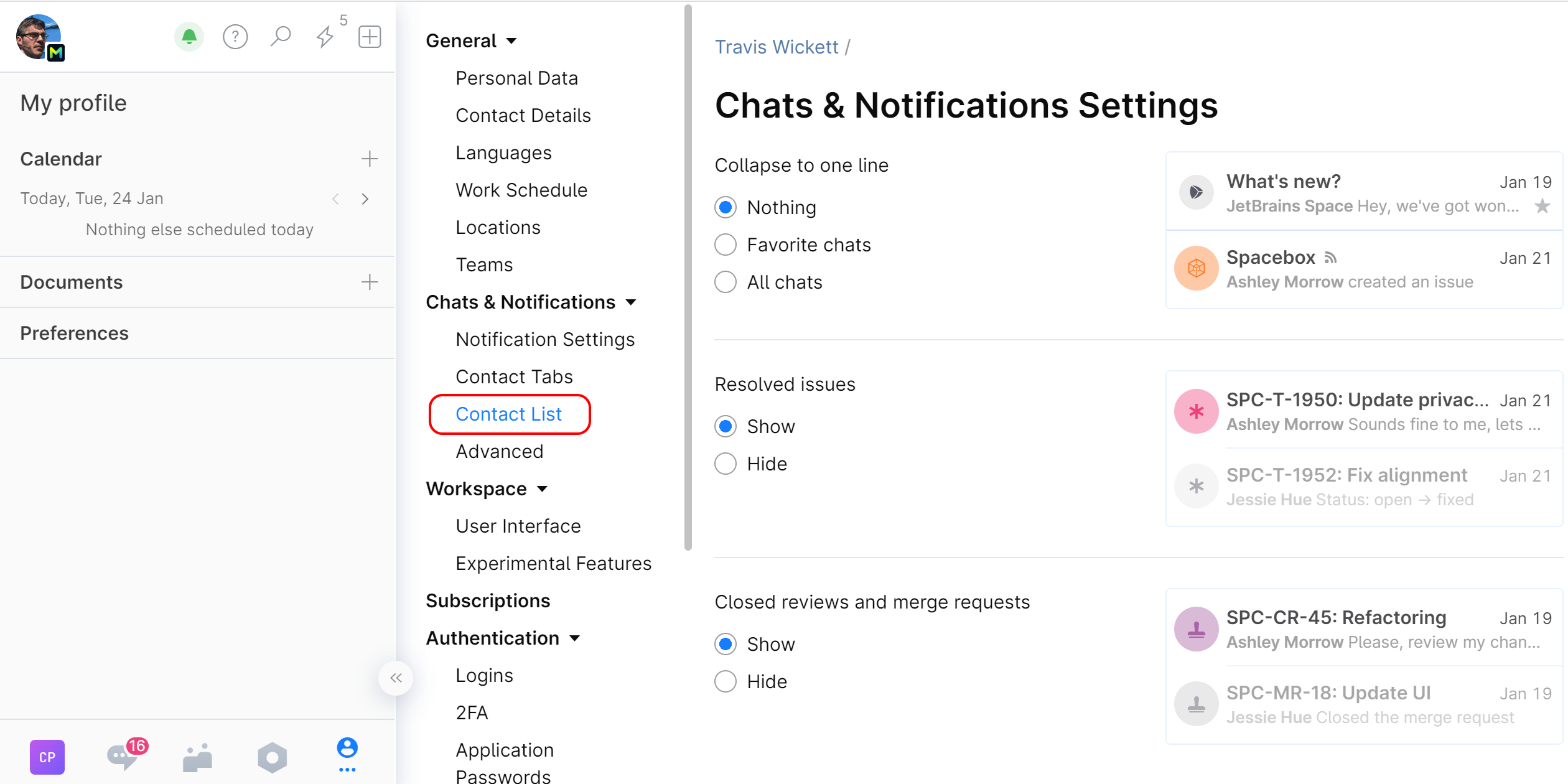
Task: Collapse the General section arrow
Action: [x=511, y=41]
